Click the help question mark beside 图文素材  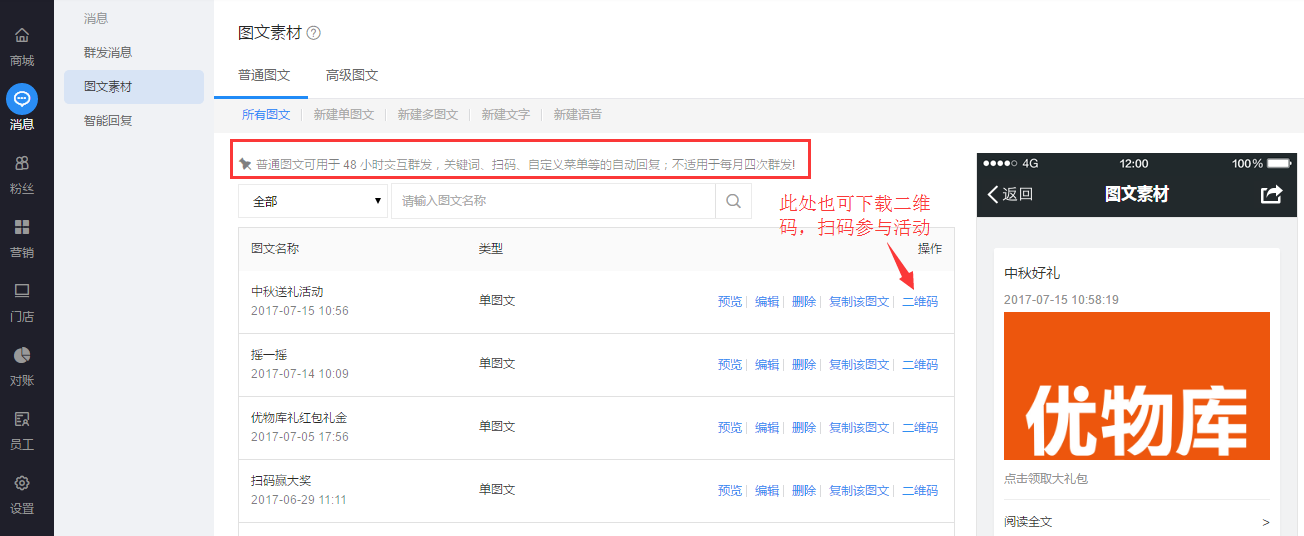pyautogui.click(x=314, y=33)
